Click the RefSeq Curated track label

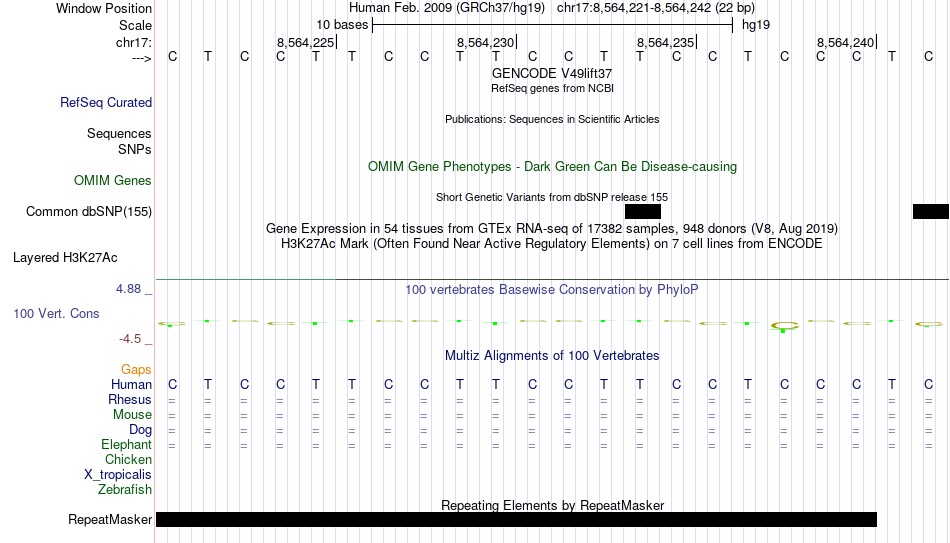click(x=105, y=102)
